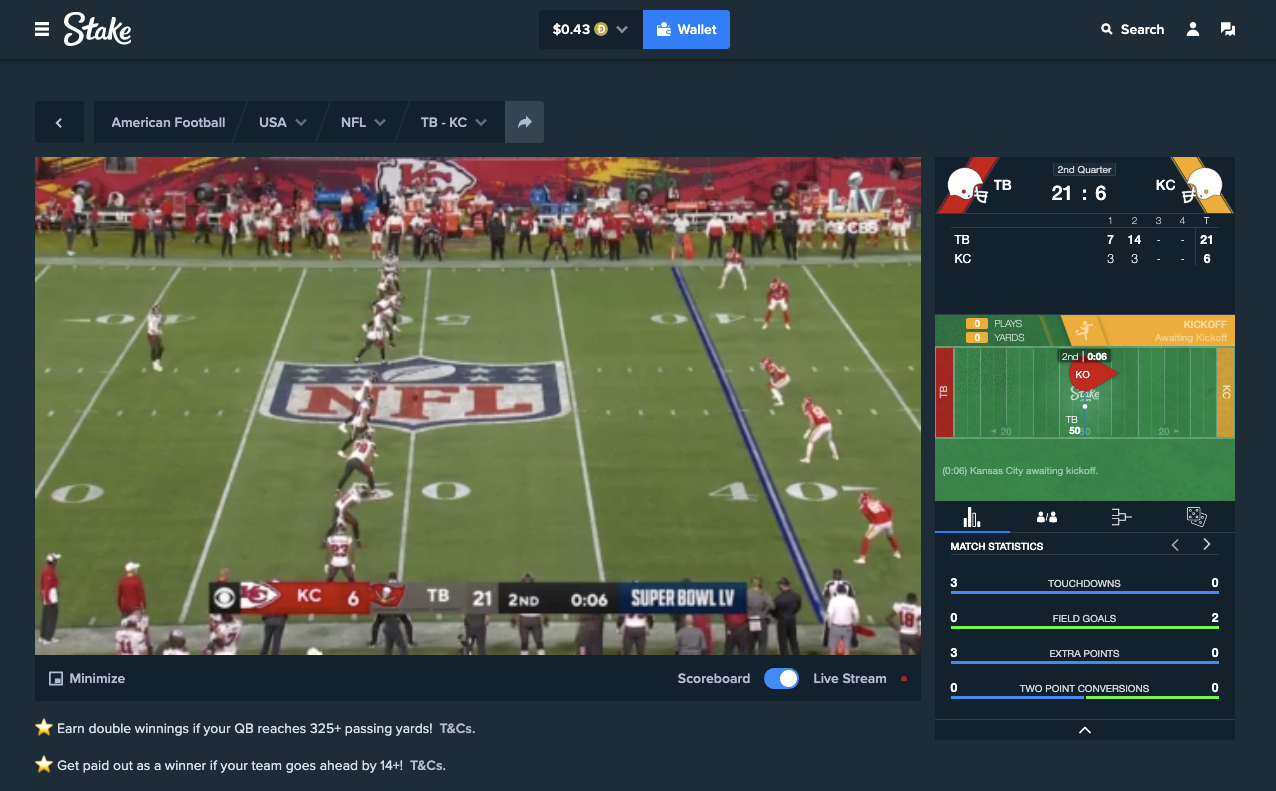Expand the USA country dropdown
This screenshot has height=791, width=1276.
click(x=285, y=122)
